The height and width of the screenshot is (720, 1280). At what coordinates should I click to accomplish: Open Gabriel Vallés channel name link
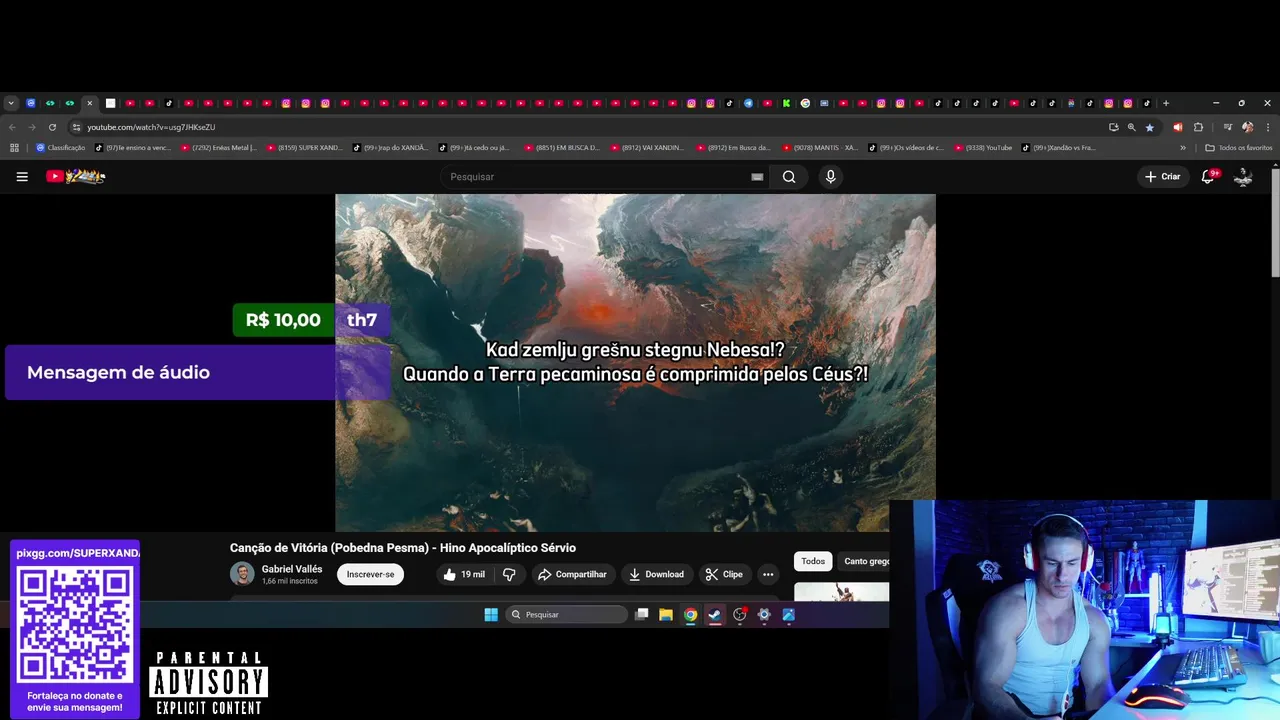coord(292,569)
